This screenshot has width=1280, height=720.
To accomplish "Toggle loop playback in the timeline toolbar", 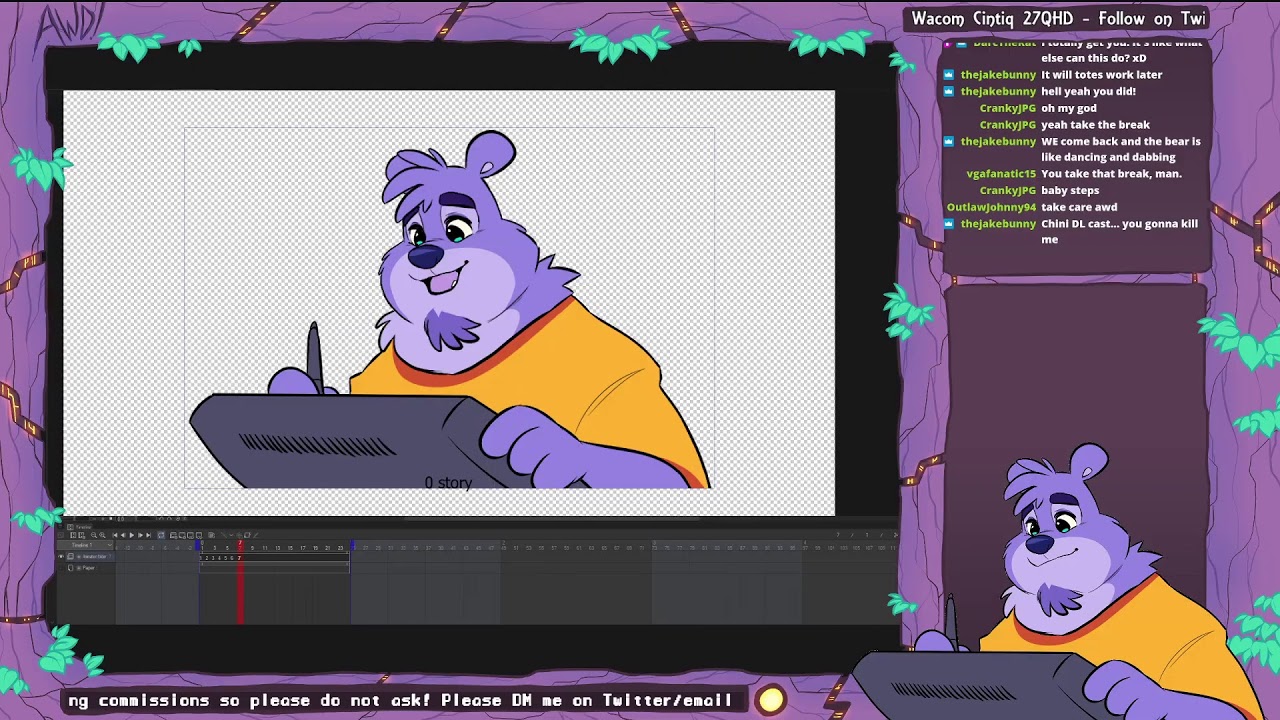I will [161, 535].
